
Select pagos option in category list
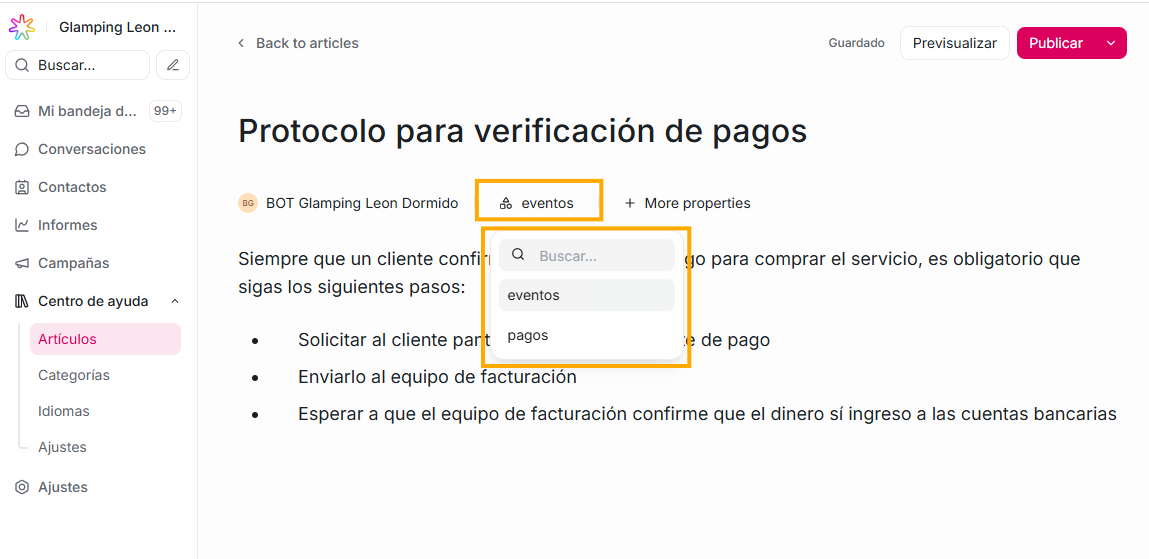tap(528, 335)
